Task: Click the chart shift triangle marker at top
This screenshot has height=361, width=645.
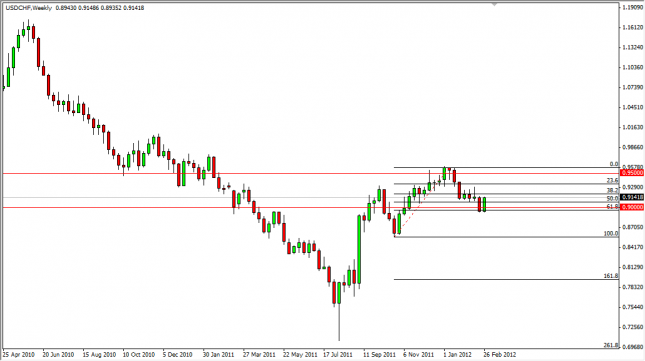Action: tap(494, 5)
